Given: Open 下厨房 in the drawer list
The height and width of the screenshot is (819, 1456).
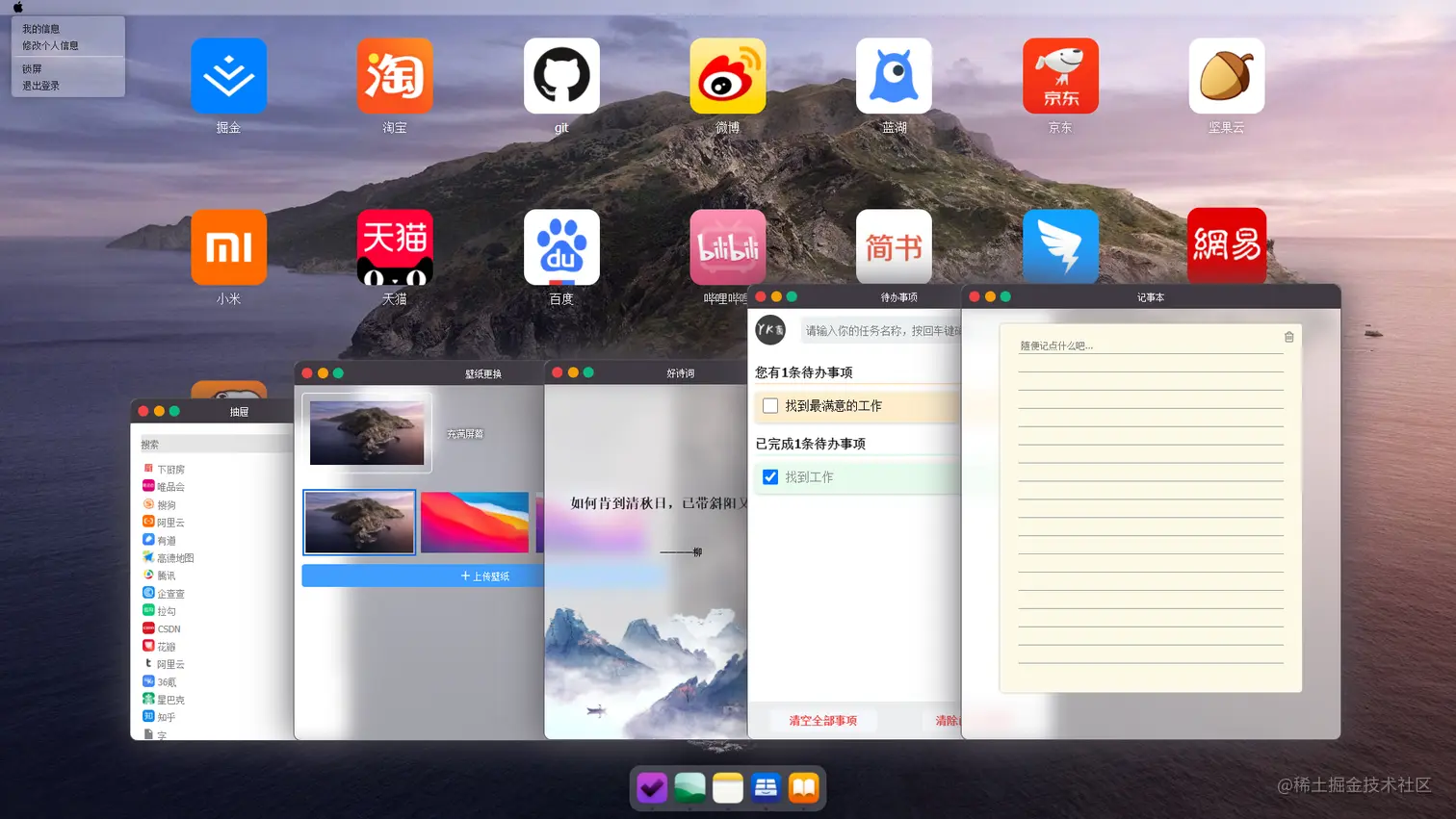Looking at the screenshot, I should (164, 470).
